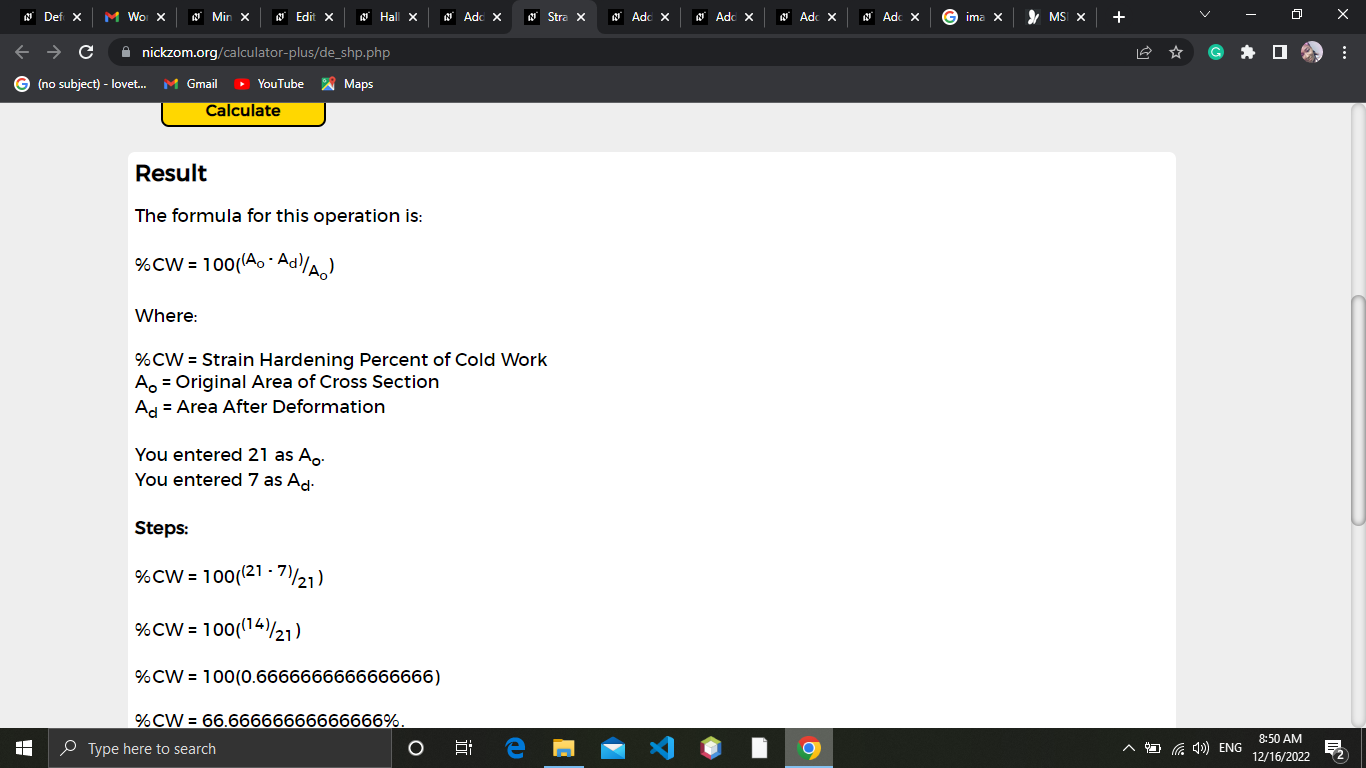Open the blank document icon on the taskbar
Image resolution: width=1366 pixels, height=768 pixels.
760,748
